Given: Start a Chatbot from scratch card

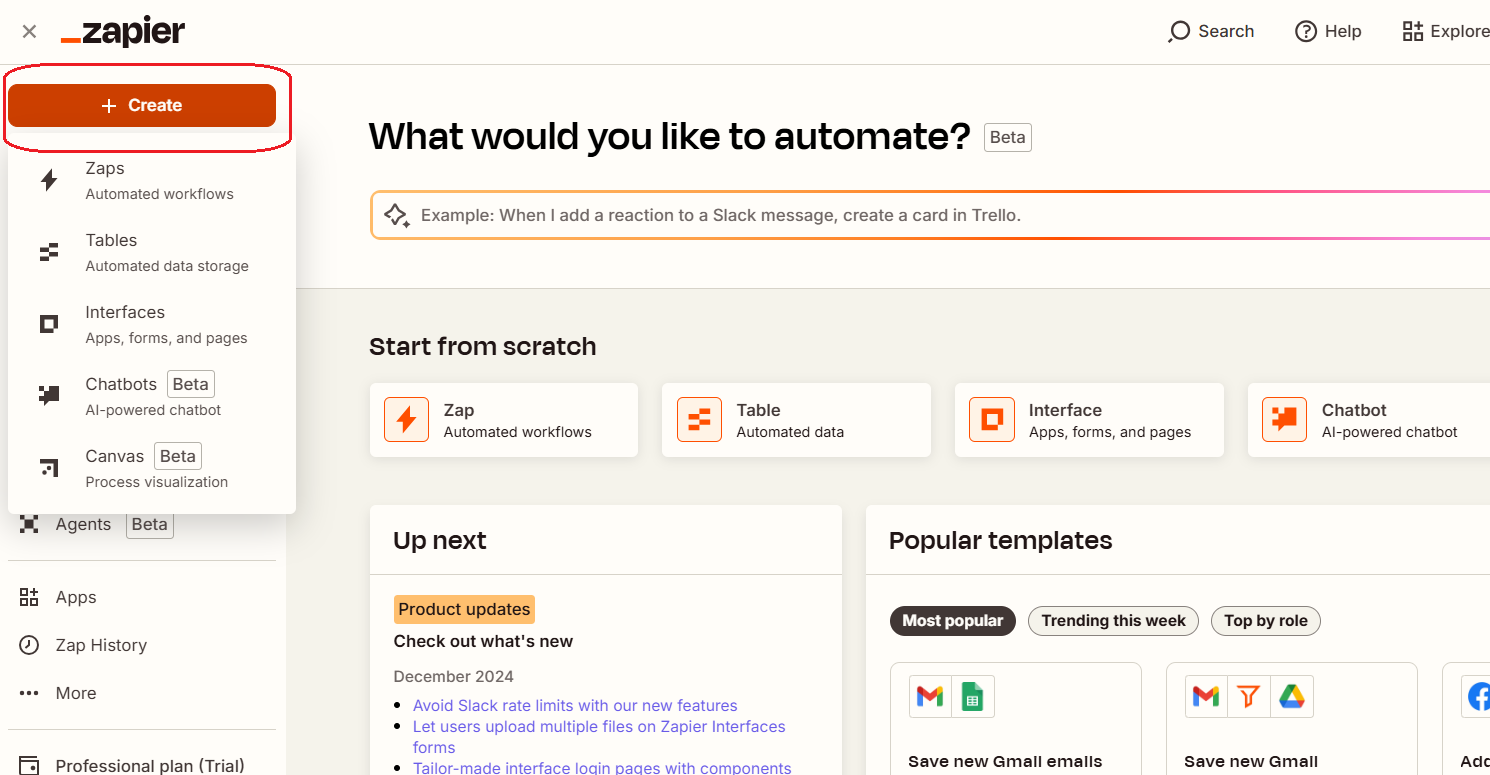Looking at the screenshot, I should click(x=1369, y=420).
